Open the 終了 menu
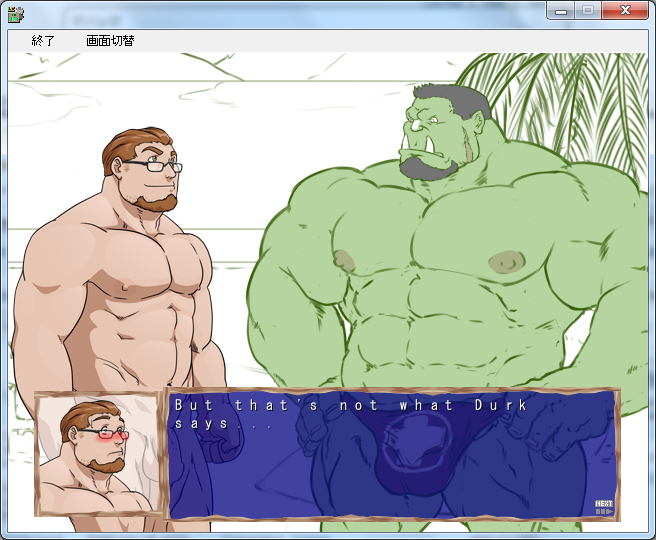This screenshot has width=656, height=540. coord(43,41)
